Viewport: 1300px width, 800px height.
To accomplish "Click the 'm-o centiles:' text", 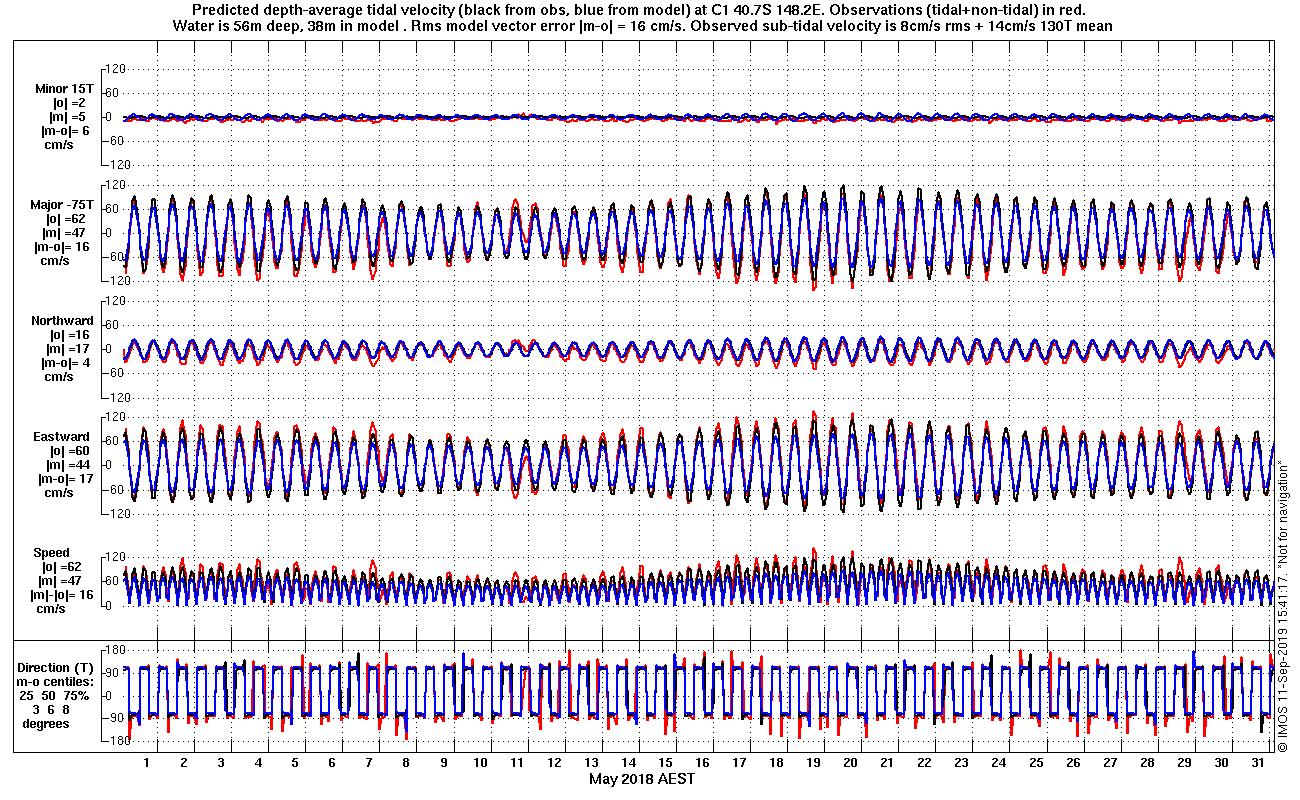I will point(57,681).
